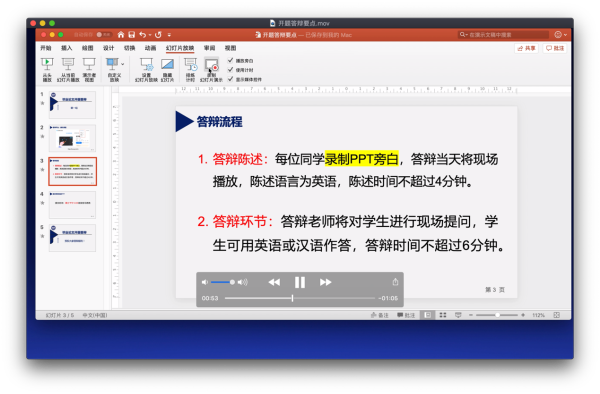Click the Undo arrow icon

142,34
